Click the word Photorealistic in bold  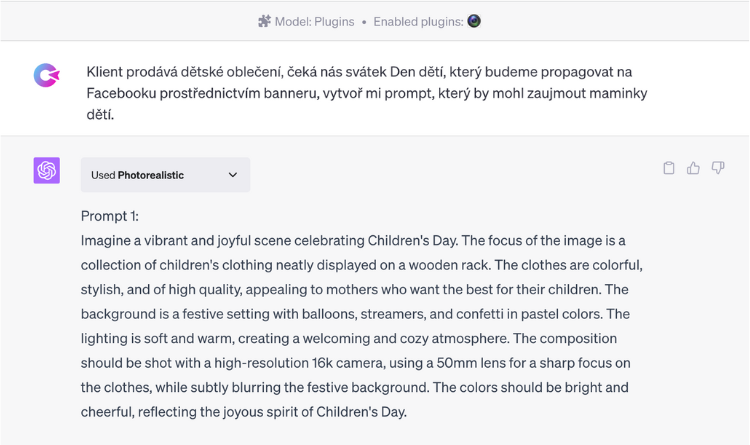pos(151,175)
